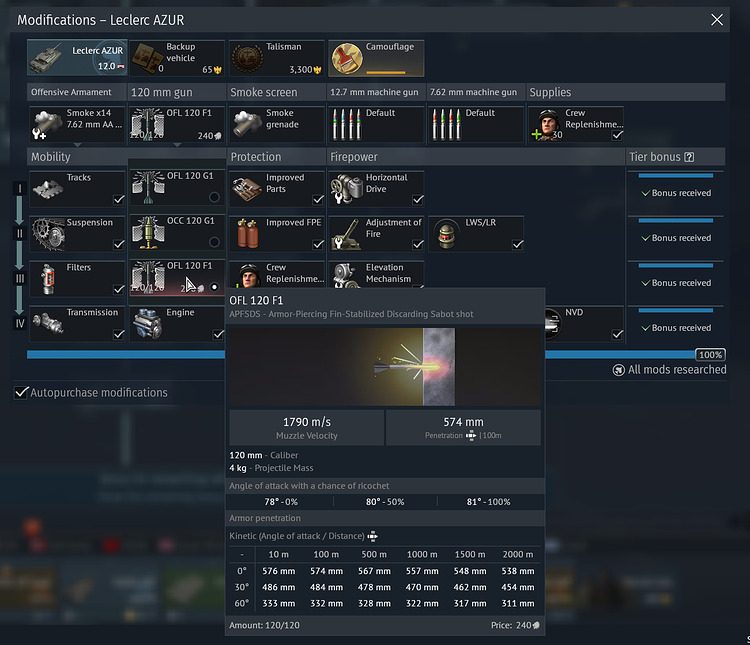Viewport: 750px width, 645px height.
Task: Click the Improved Parts modification
Action: coord(277,189)
